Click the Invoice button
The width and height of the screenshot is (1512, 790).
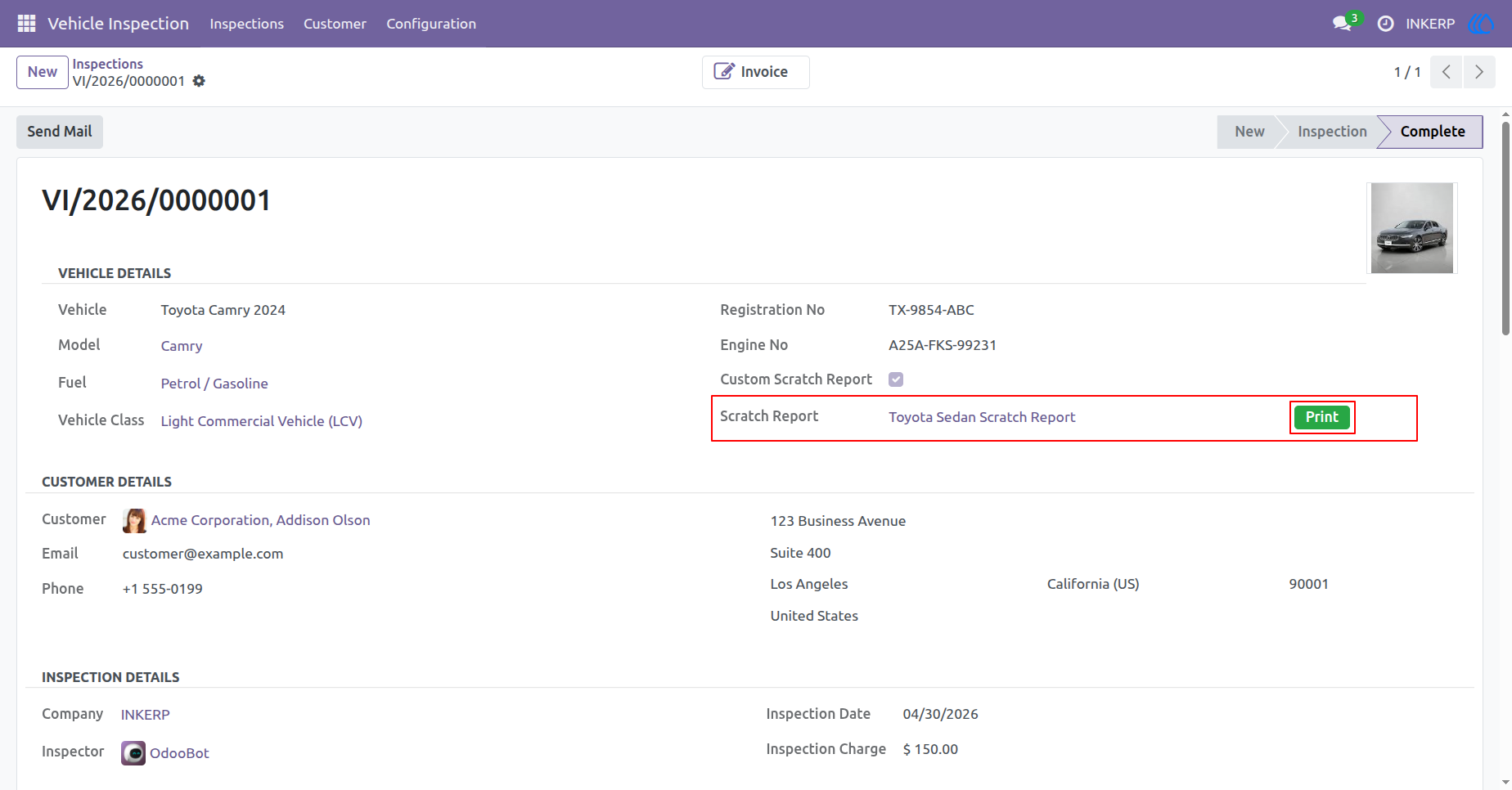(755, 72)
